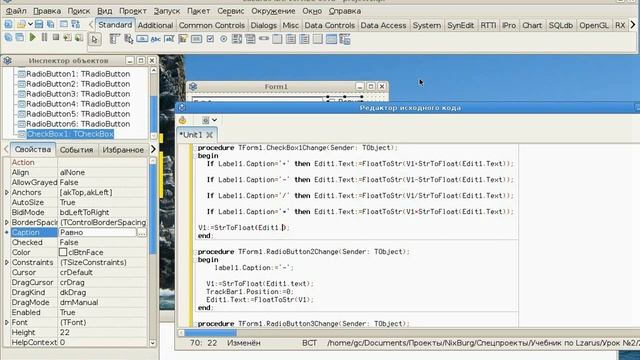Pick the TScrollBar component in the palette
Screen dimensions: 640x360
coord(264,39)
